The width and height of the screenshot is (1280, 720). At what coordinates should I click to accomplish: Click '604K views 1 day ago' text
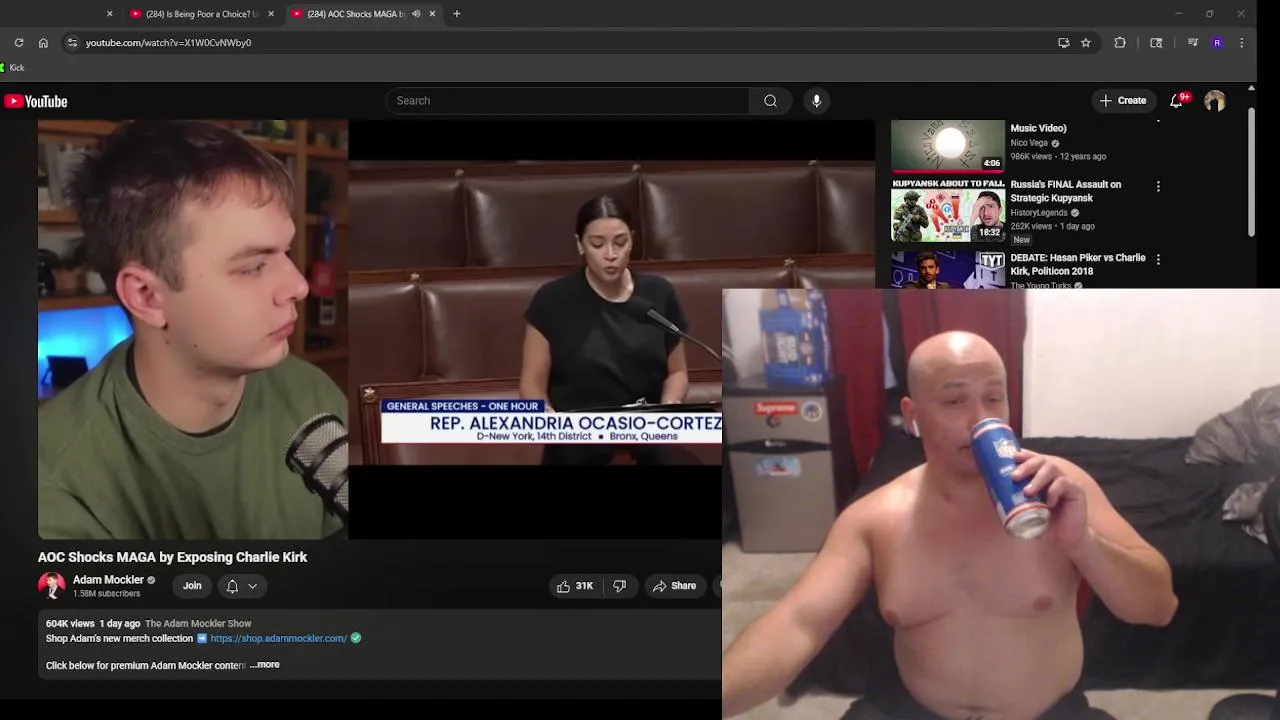[93, 624]
